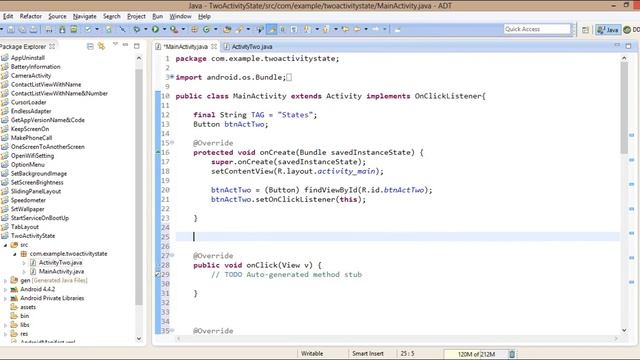Create a new Java package from toolbar
640x360 pixels.
194,29
